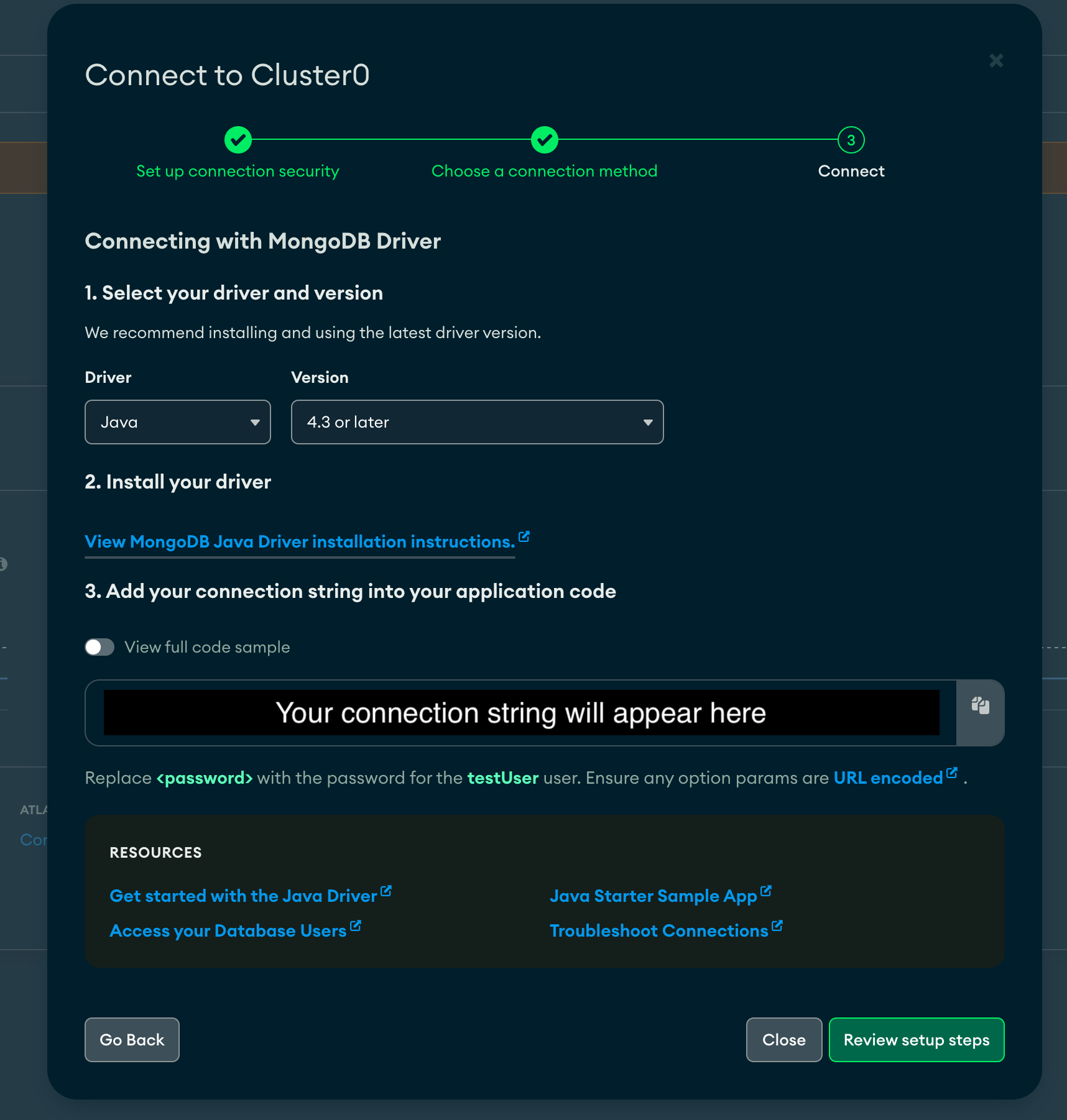Open Troubleshoot Connections link
Screen dimensions: 1067x1120
point(659,931)
